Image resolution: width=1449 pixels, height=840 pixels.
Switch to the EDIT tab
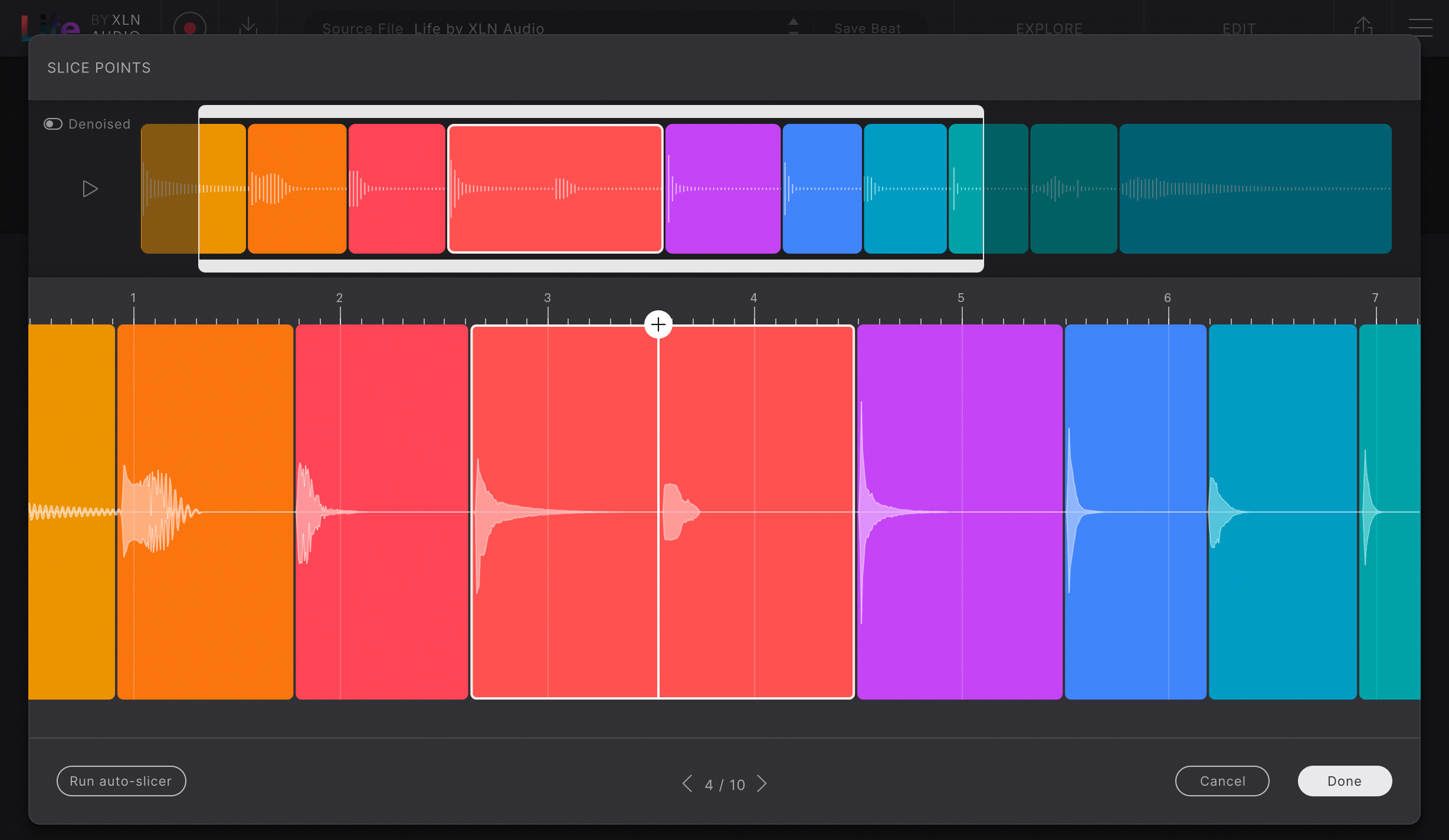point(1239,28)
